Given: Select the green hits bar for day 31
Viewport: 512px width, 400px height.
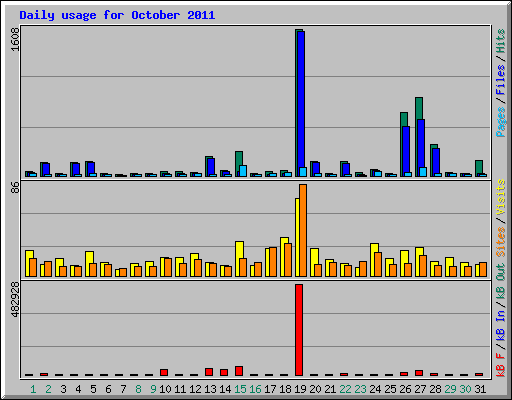Looking at the screenshot, I should [479, 167].
